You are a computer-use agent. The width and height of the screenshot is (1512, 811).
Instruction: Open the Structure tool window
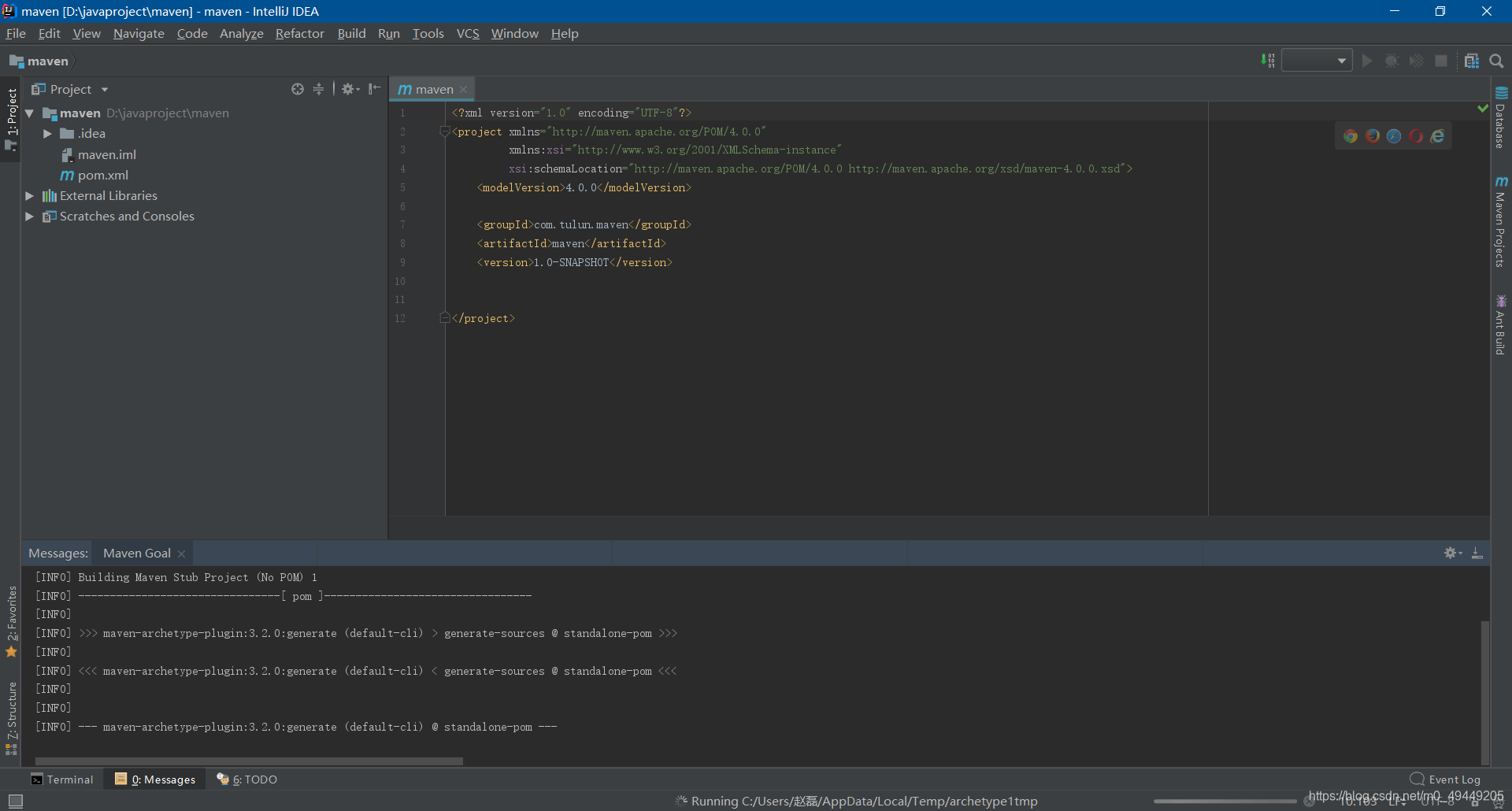coord(11,718)
